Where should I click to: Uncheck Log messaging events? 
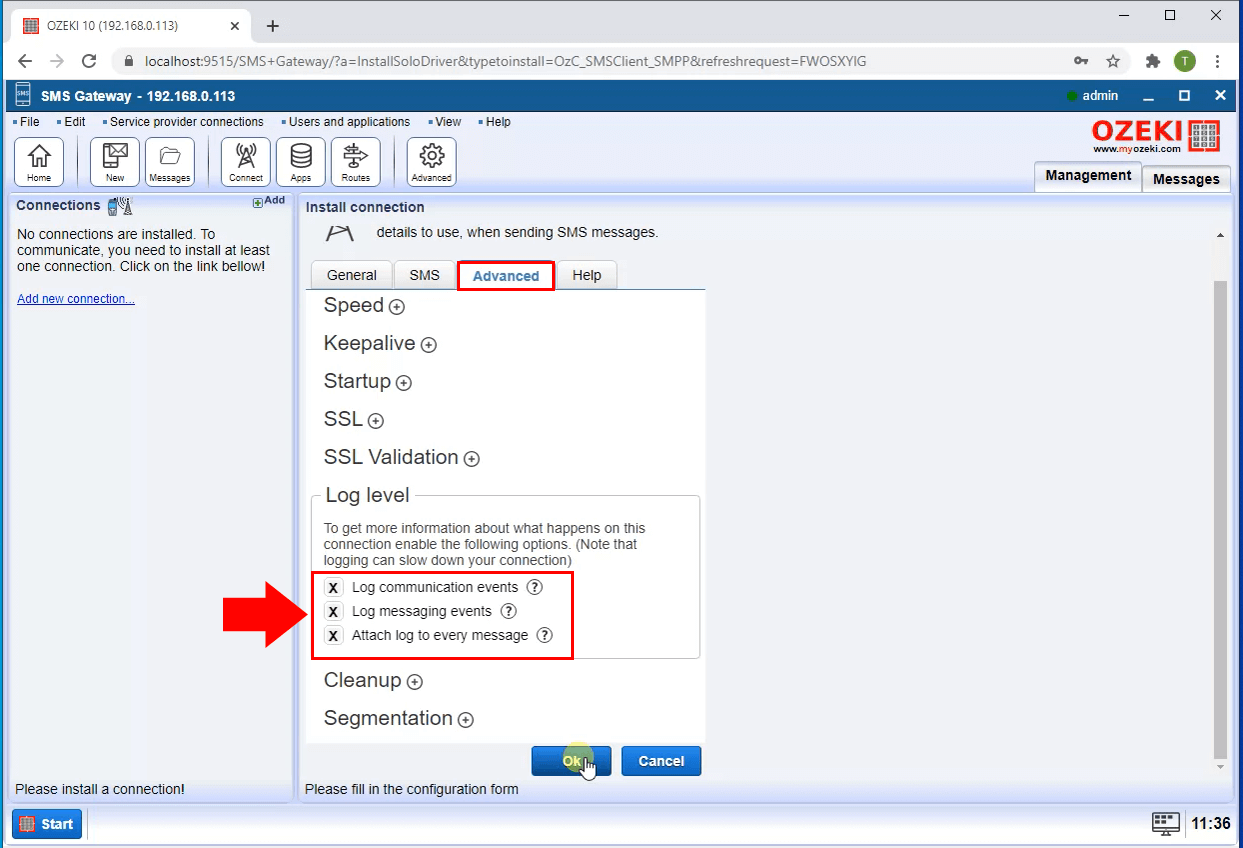click(333, 611)
